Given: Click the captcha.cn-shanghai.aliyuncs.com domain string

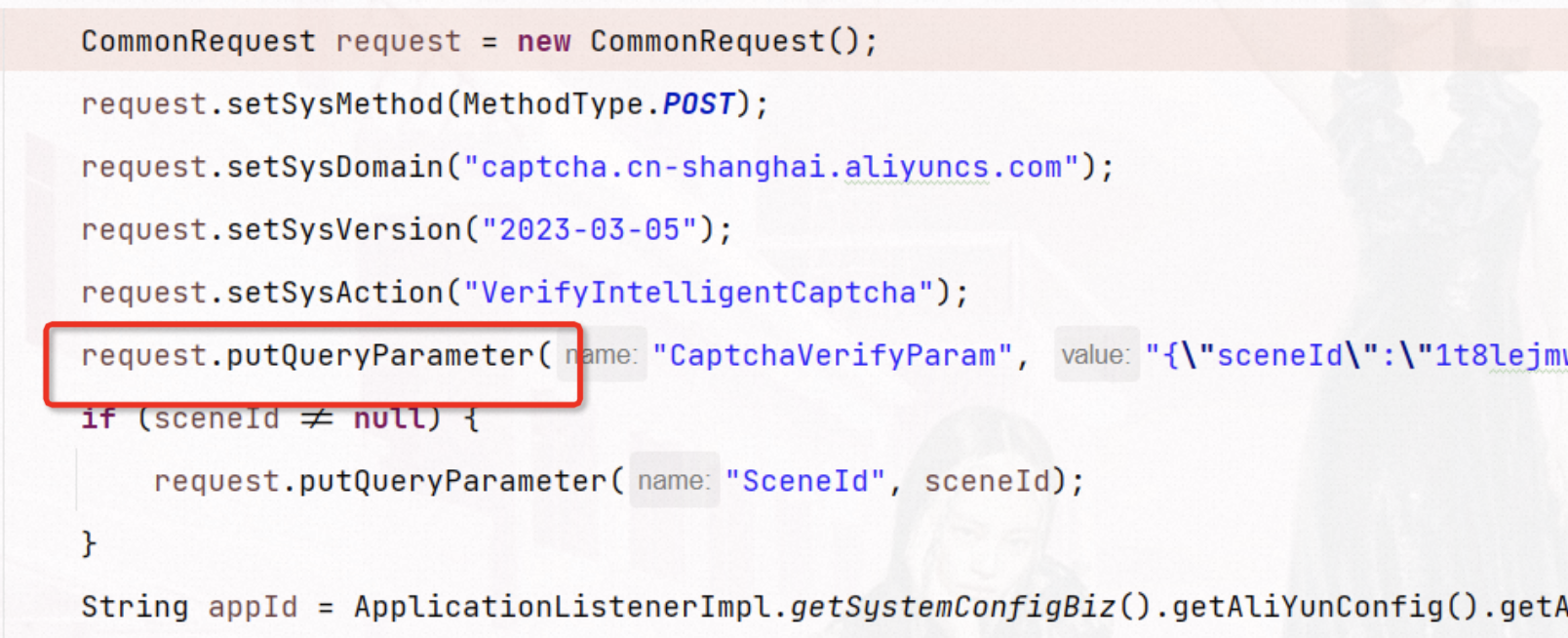Looking at the screenshot, I should (770, 168).
